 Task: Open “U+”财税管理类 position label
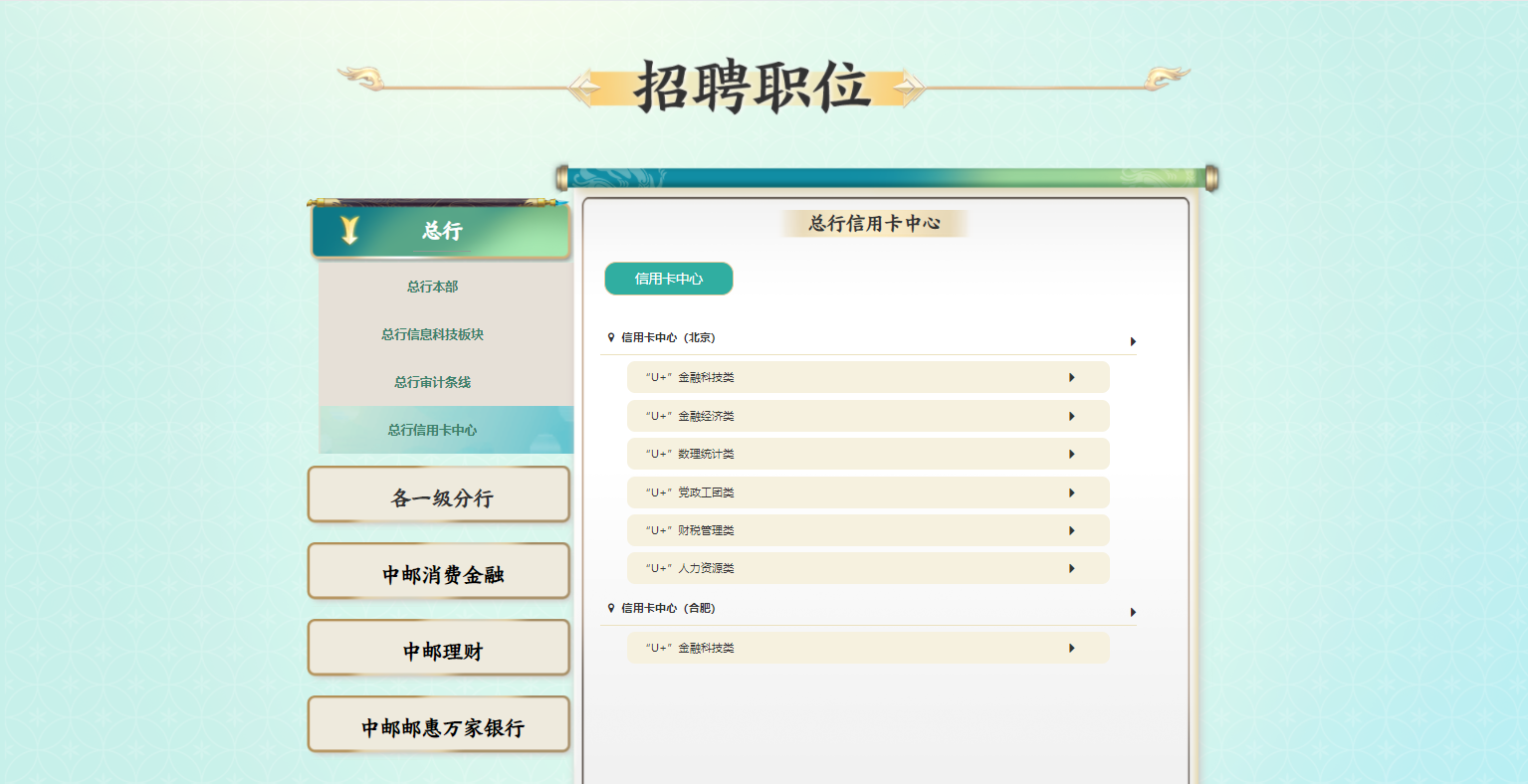[x=690, y=530]
